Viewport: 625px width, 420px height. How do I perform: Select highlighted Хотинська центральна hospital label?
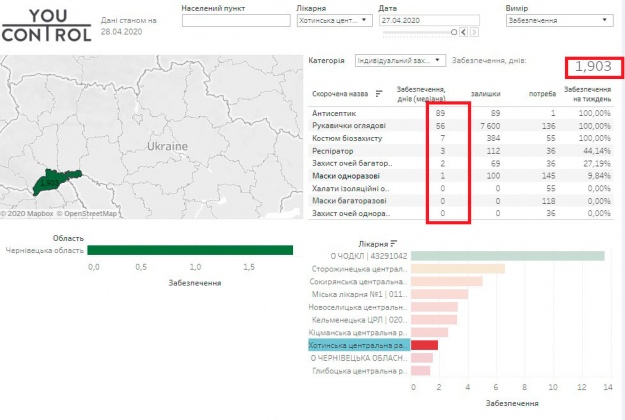click(358, 344)
